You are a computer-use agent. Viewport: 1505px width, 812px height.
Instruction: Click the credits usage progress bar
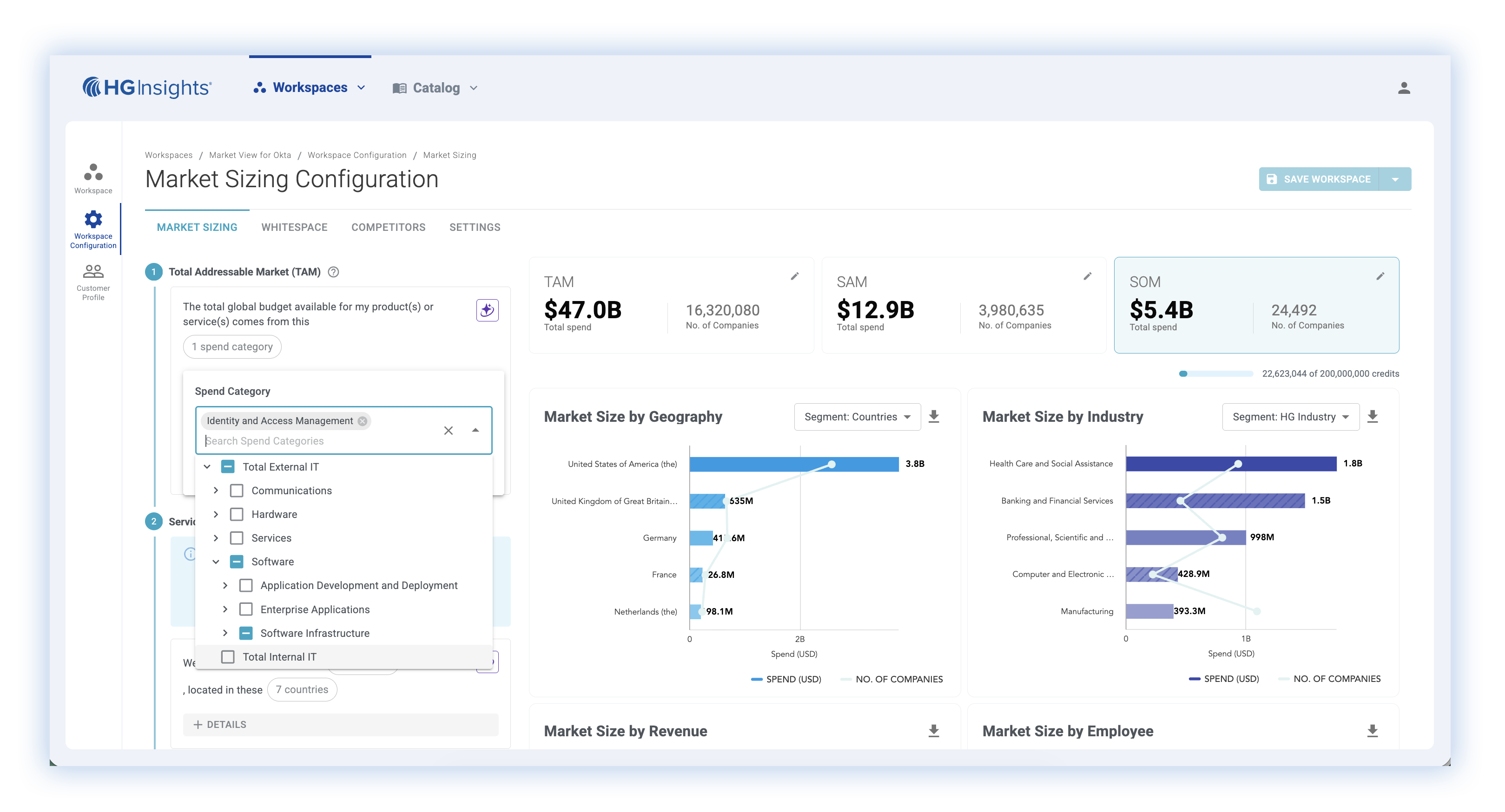click(x=1215, y=373)
